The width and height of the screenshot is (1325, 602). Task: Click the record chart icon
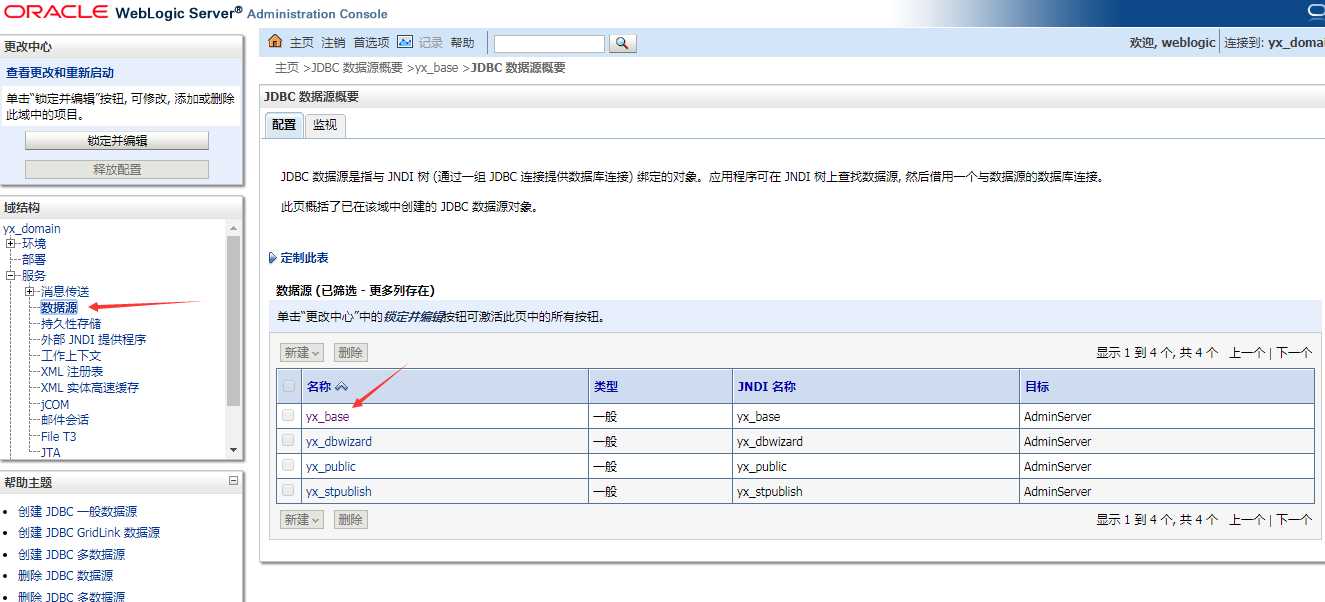[x=405, y=42]
